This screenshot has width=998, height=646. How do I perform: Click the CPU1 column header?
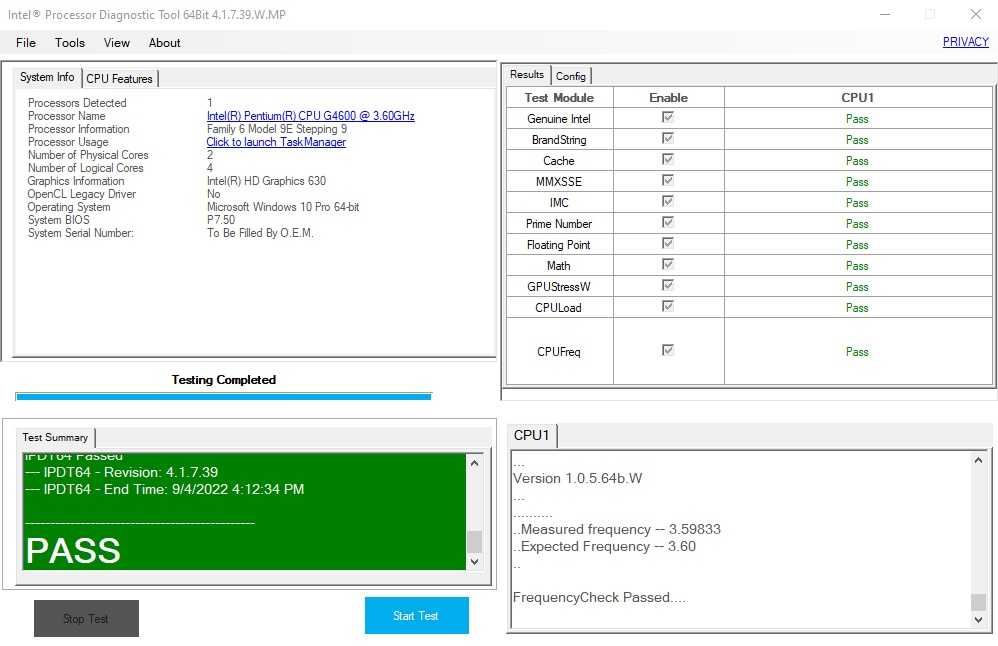[858, 97]
